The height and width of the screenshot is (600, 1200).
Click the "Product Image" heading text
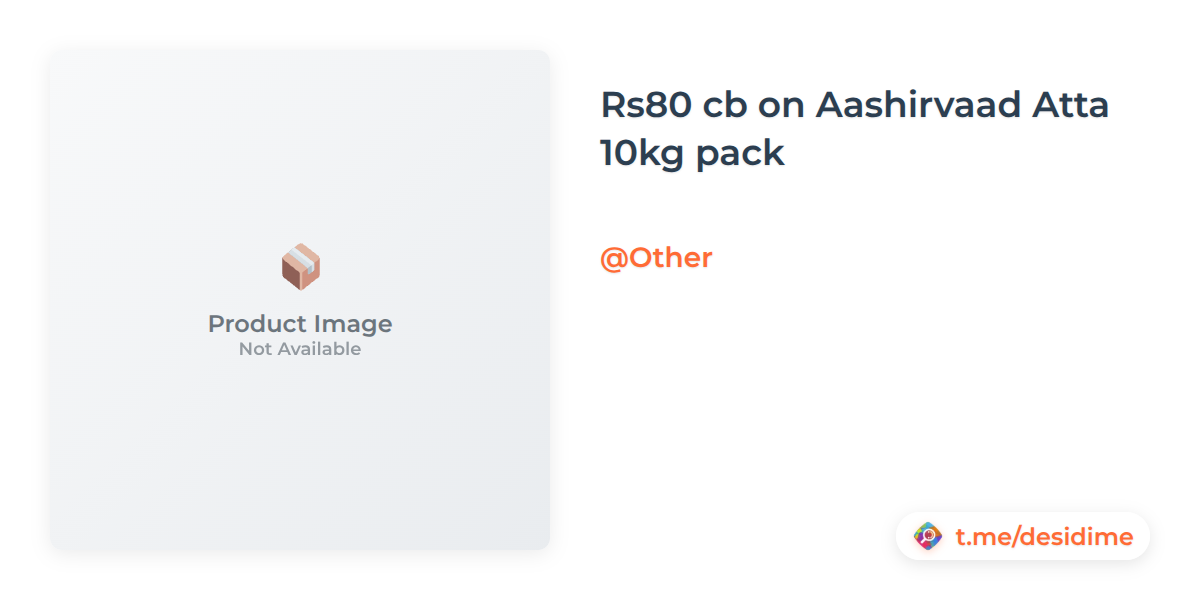tap(300, 324)
